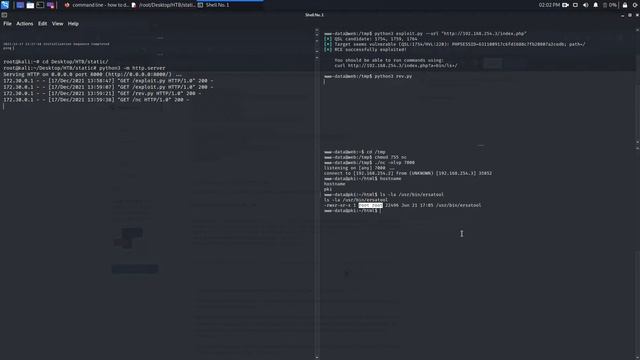640x360 pixels.
Task: Click the screen recorder camera tray icon
Action: [x=565, y=5]
